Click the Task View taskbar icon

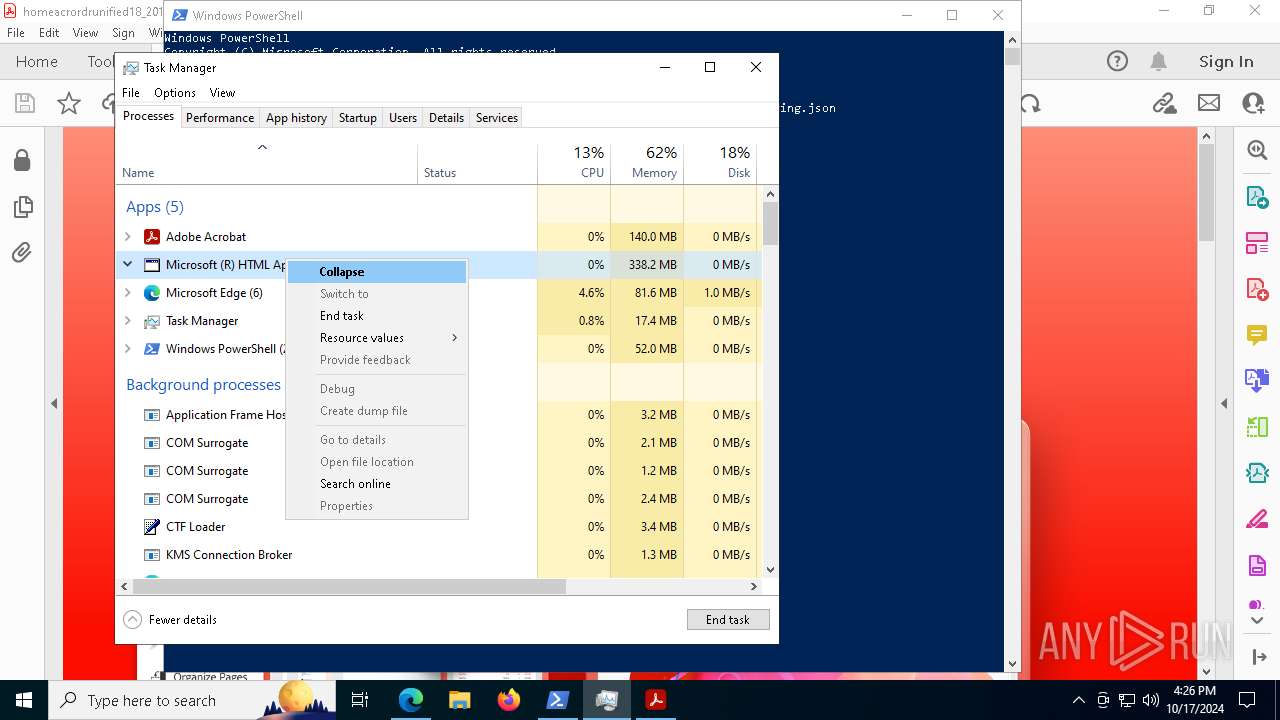point(361,700)
